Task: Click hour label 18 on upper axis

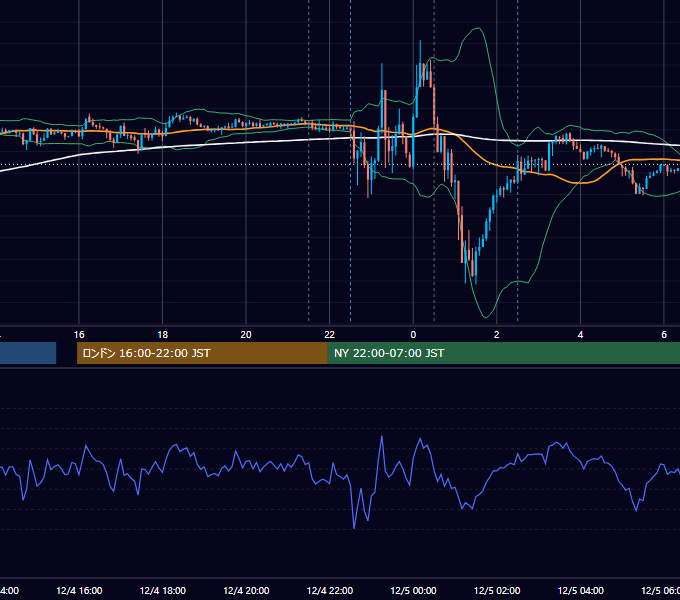Action: tap(163, 335)
